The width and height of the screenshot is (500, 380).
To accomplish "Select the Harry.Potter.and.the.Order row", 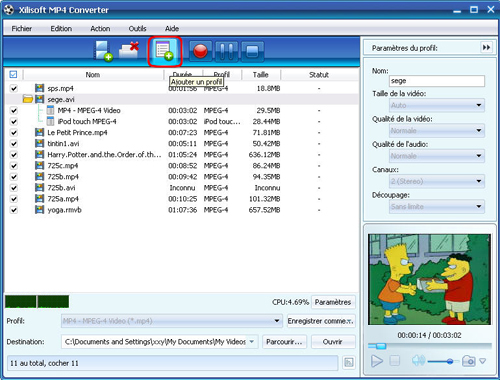I will click(x=182, y=155).
